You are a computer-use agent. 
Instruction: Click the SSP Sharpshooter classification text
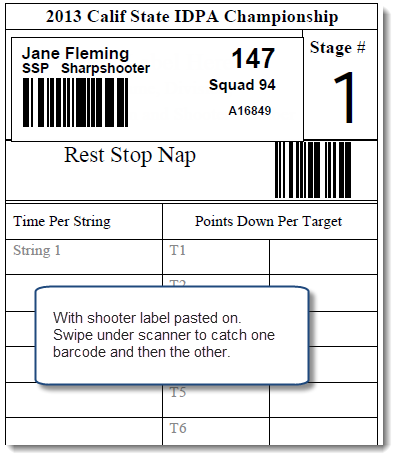click(86, 68)
